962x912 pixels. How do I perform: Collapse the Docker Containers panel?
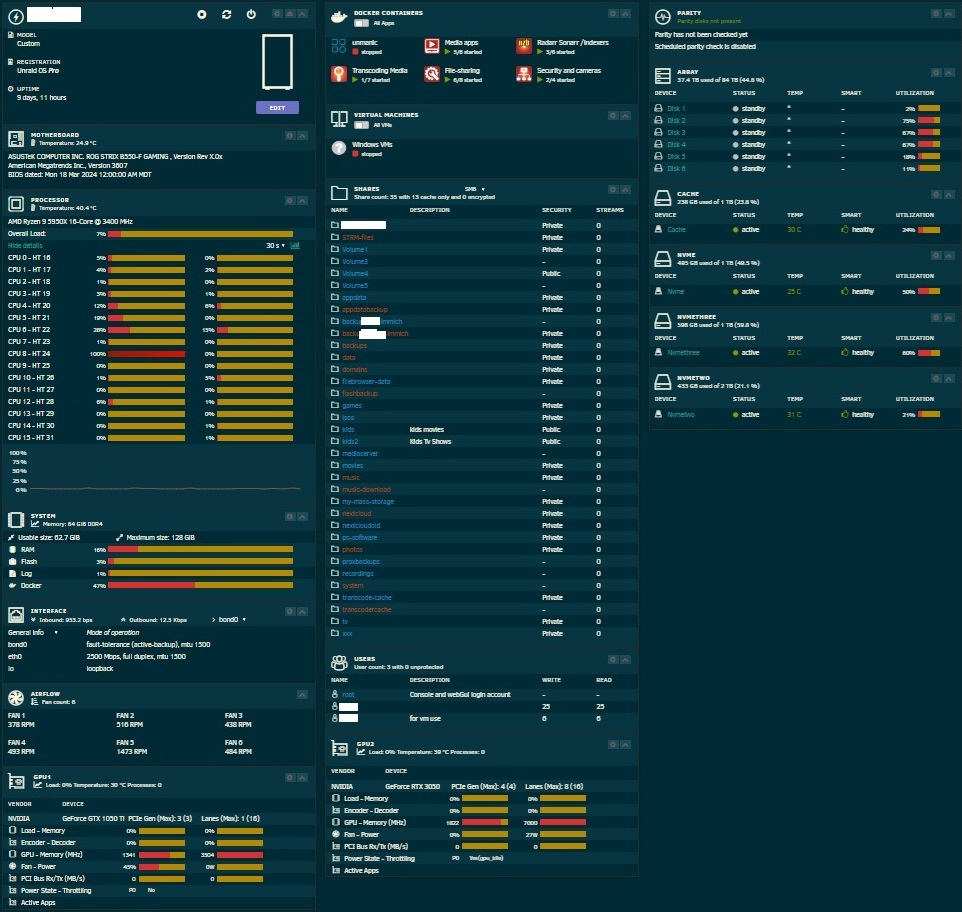(x=625, y=13)
